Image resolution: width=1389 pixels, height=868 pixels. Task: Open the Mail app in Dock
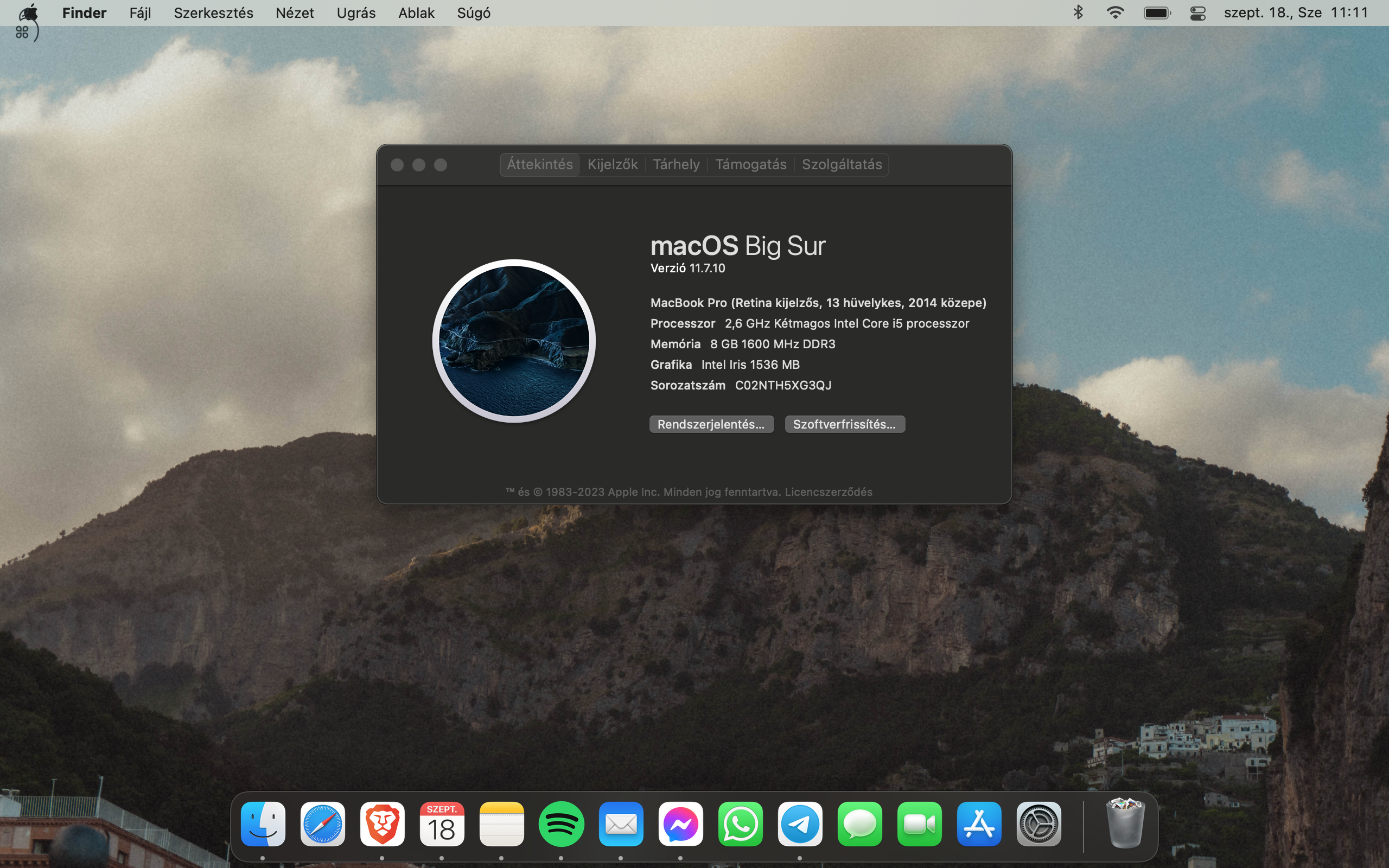coord(621,824)
